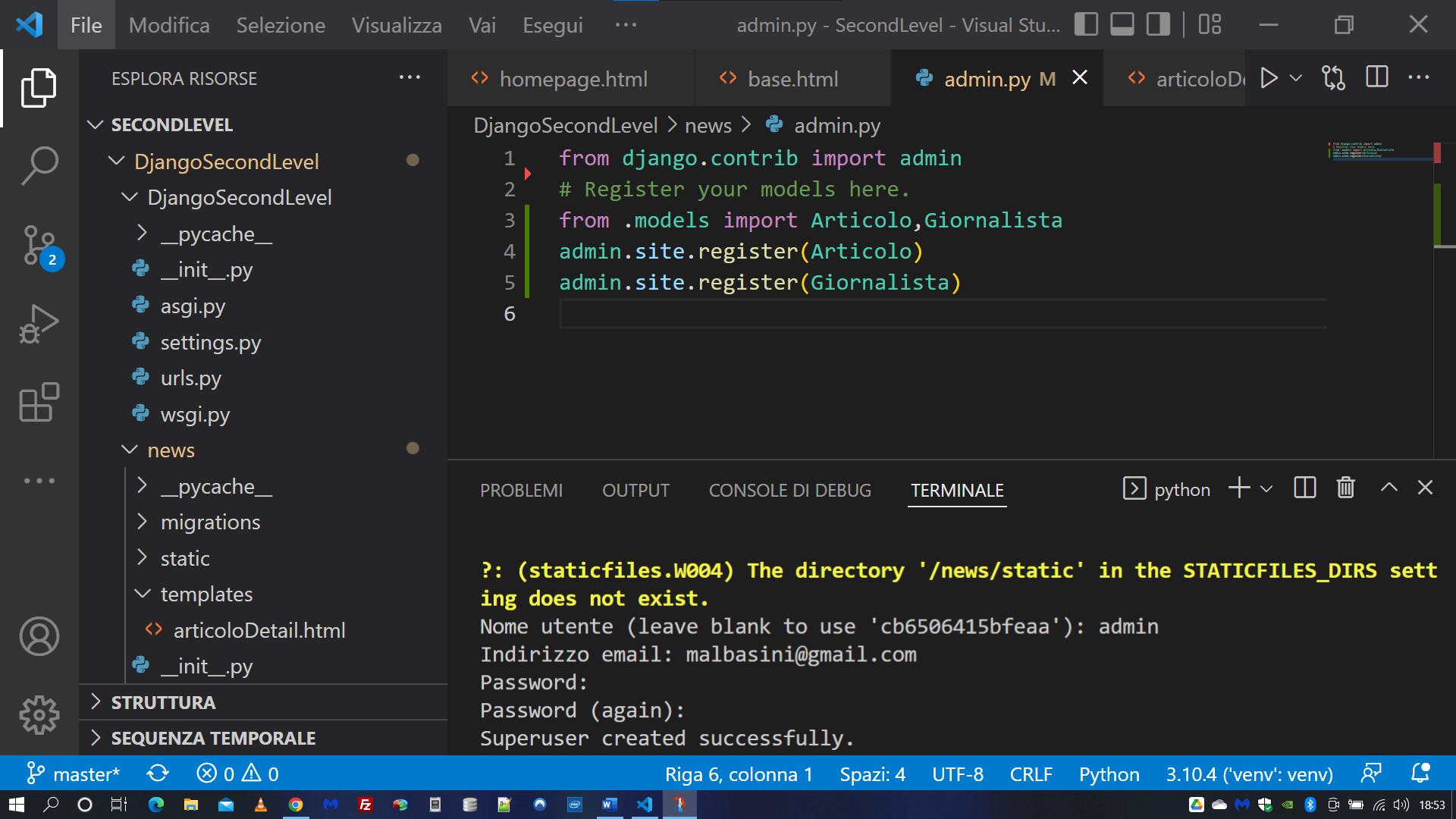Switch to the OUTPUT panel tab
This screenshot has width=1456, height=819.
(x=635, y=491)
